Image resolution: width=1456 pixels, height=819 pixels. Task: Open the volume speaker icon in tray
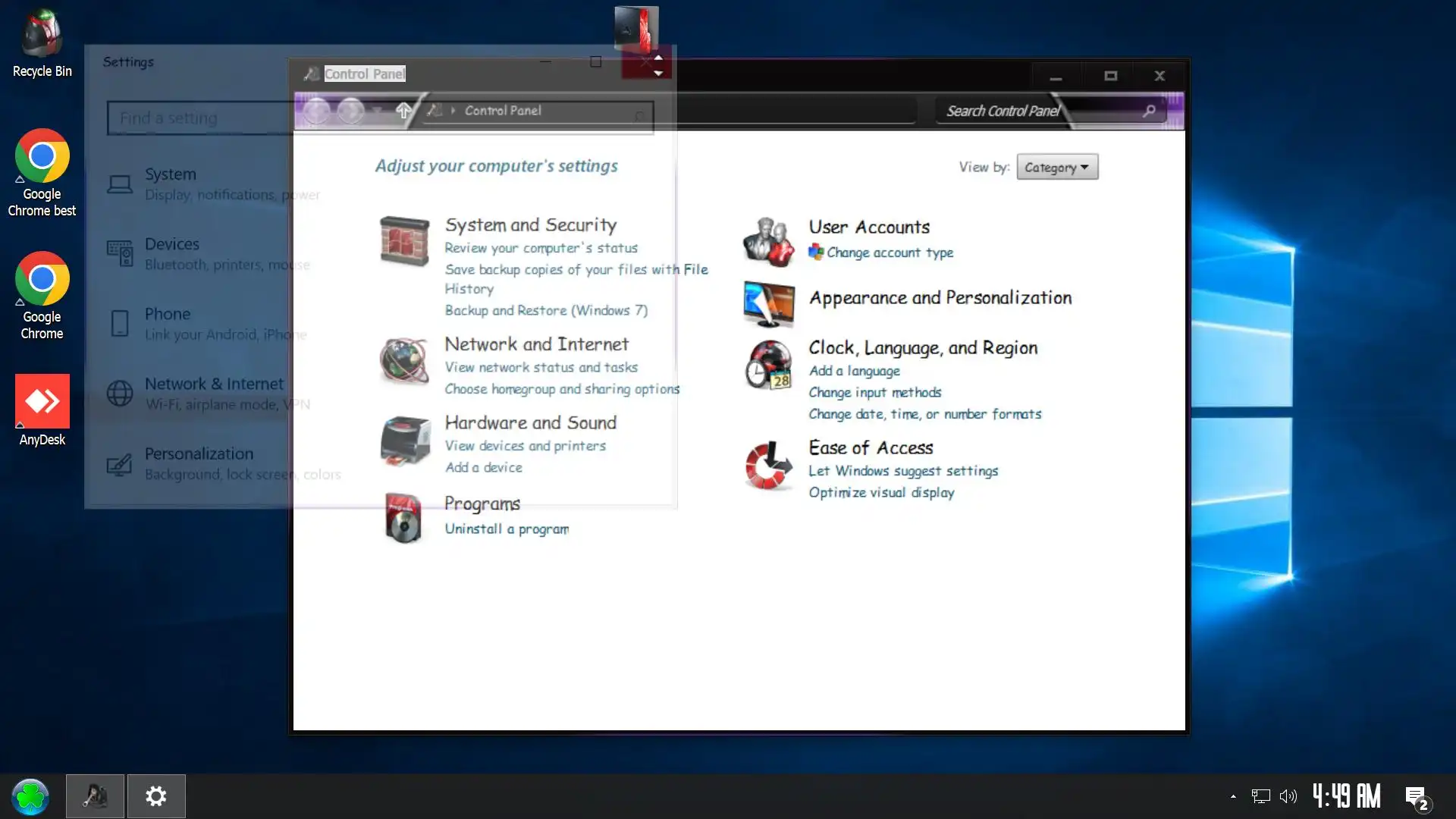coord(1288,796)
